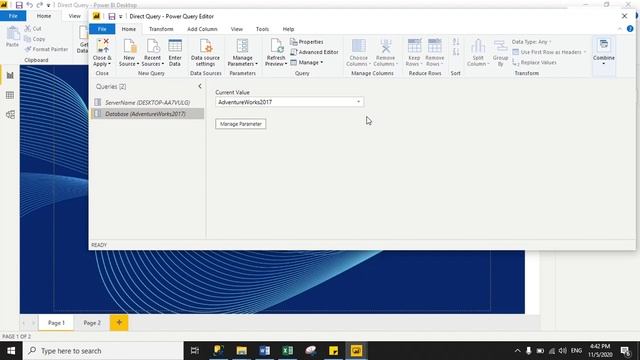Viewport: 640px width, 360px height.
Task: Collapse the ribbon with the caret
Action: [620, 29]
